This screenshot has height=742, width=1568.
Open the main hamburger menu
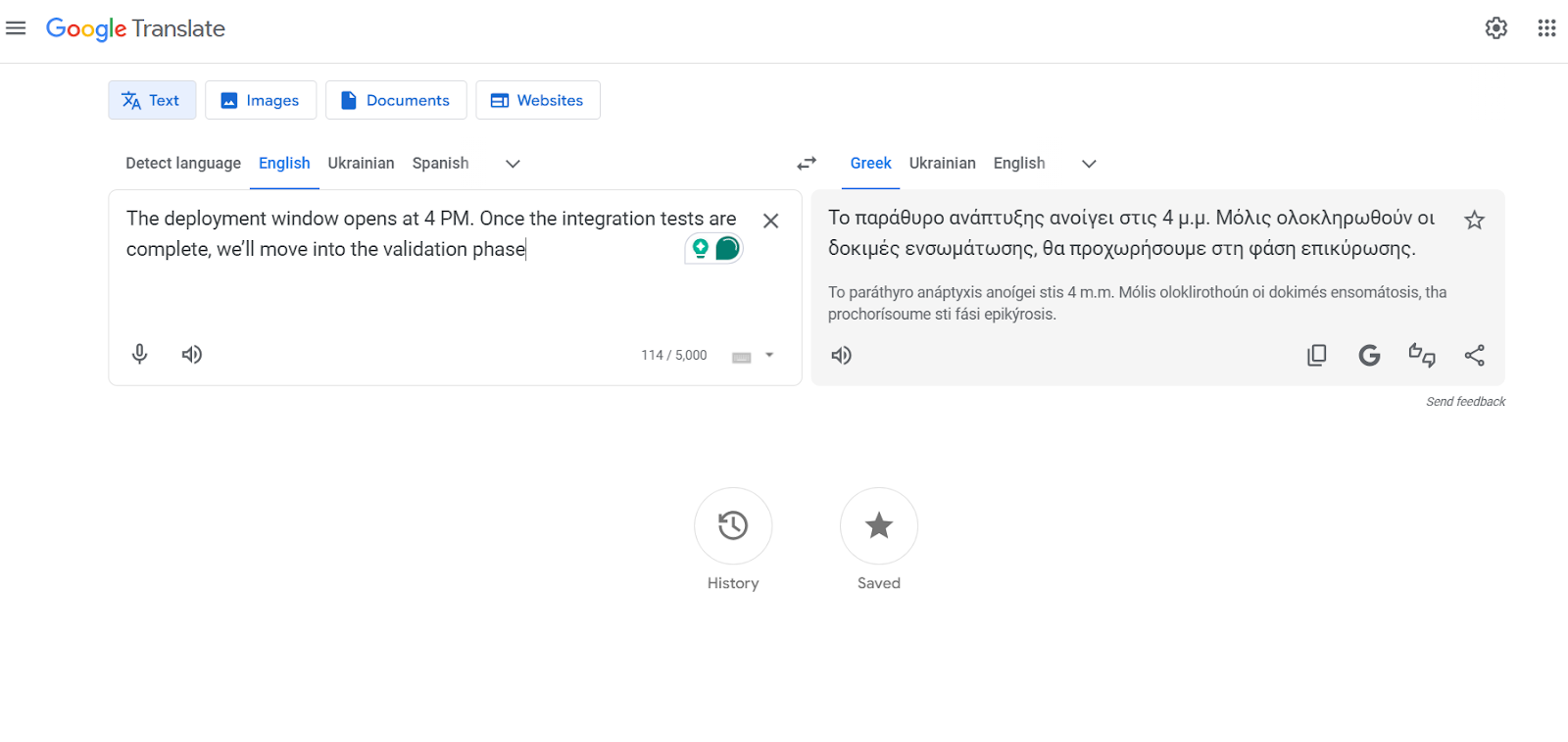(x=16, y=28)
